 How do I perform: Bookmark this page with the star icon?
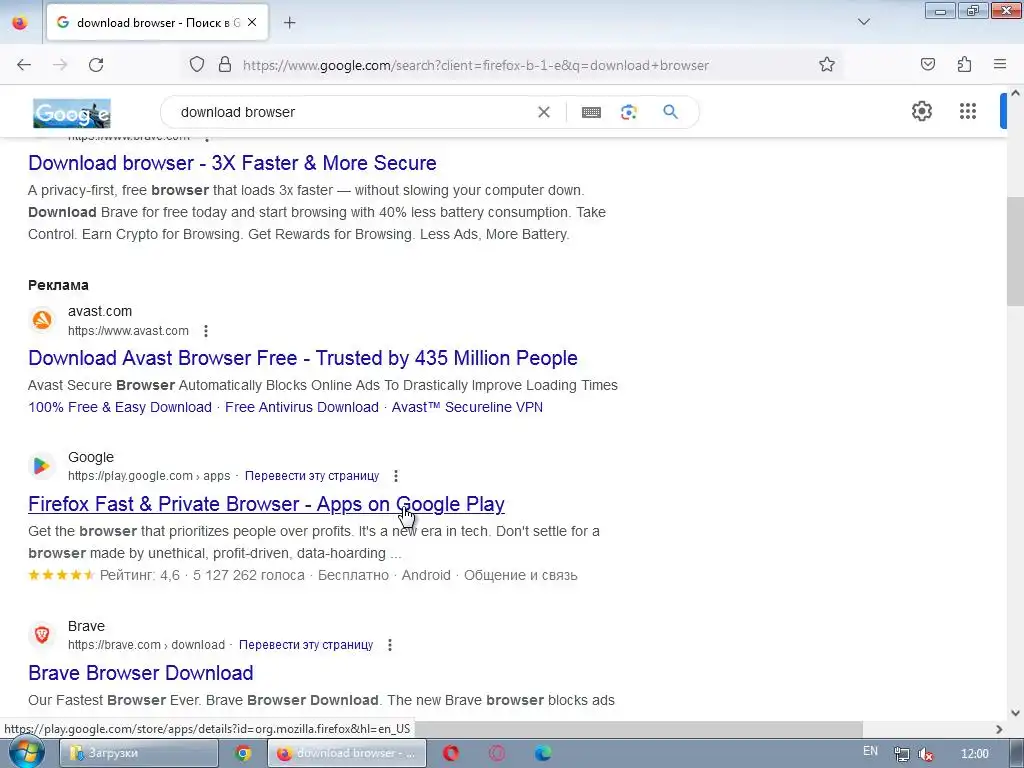(827, 65)
